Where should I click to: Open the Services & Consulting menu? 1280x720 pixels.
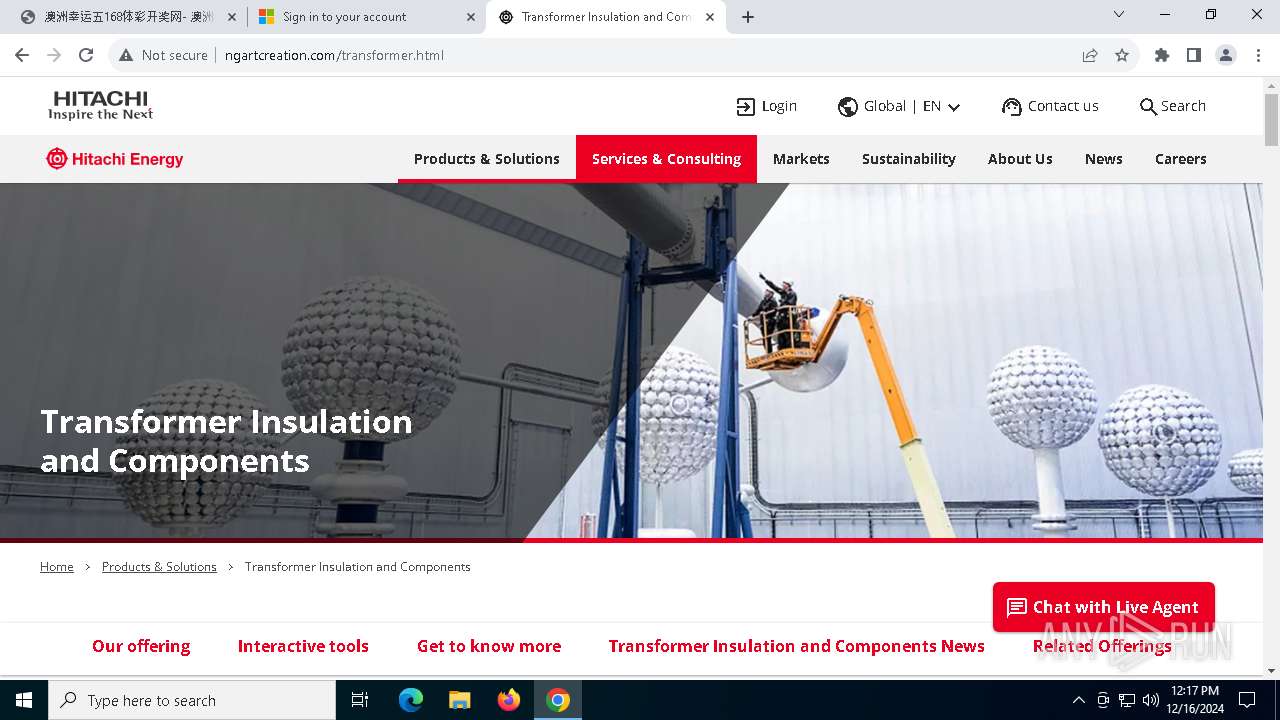point(666,159)
